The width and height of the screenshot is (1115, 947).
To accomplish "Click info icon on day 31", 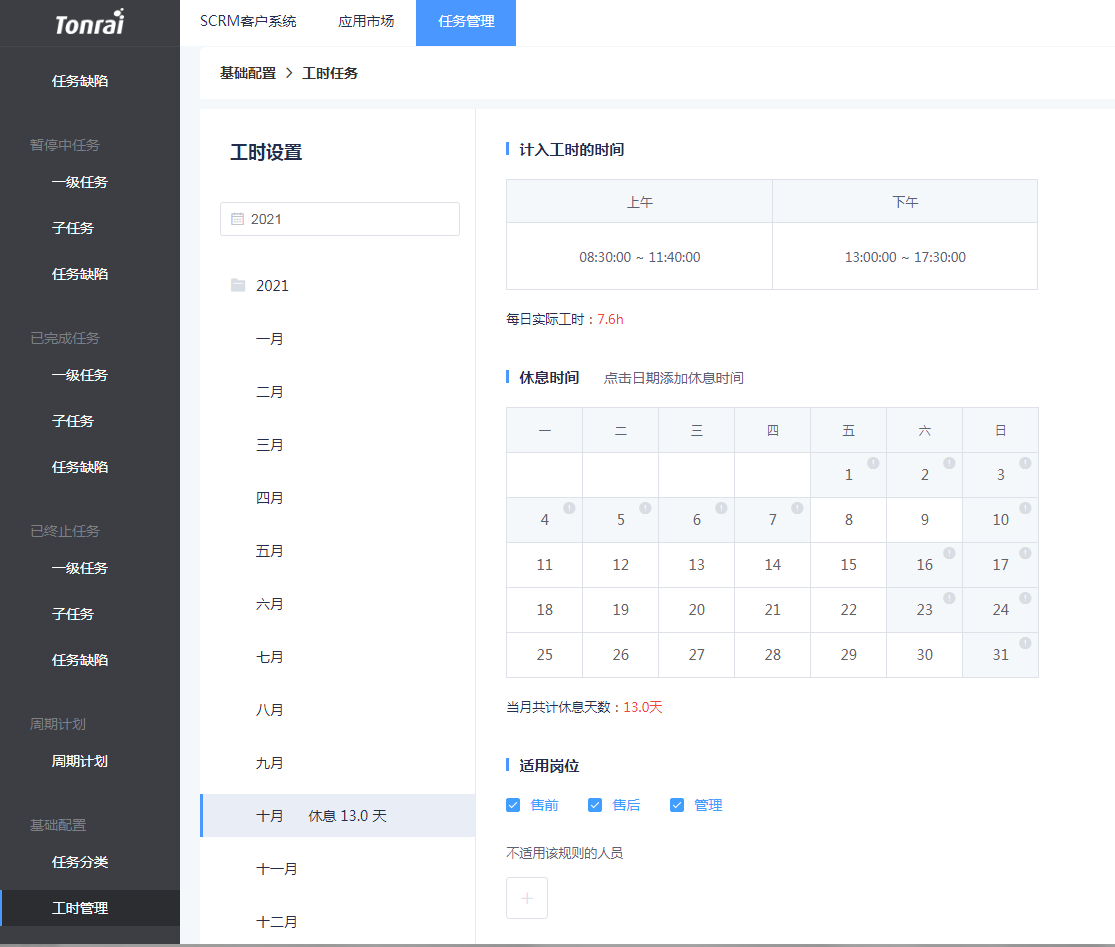I will click(1025, 643).
